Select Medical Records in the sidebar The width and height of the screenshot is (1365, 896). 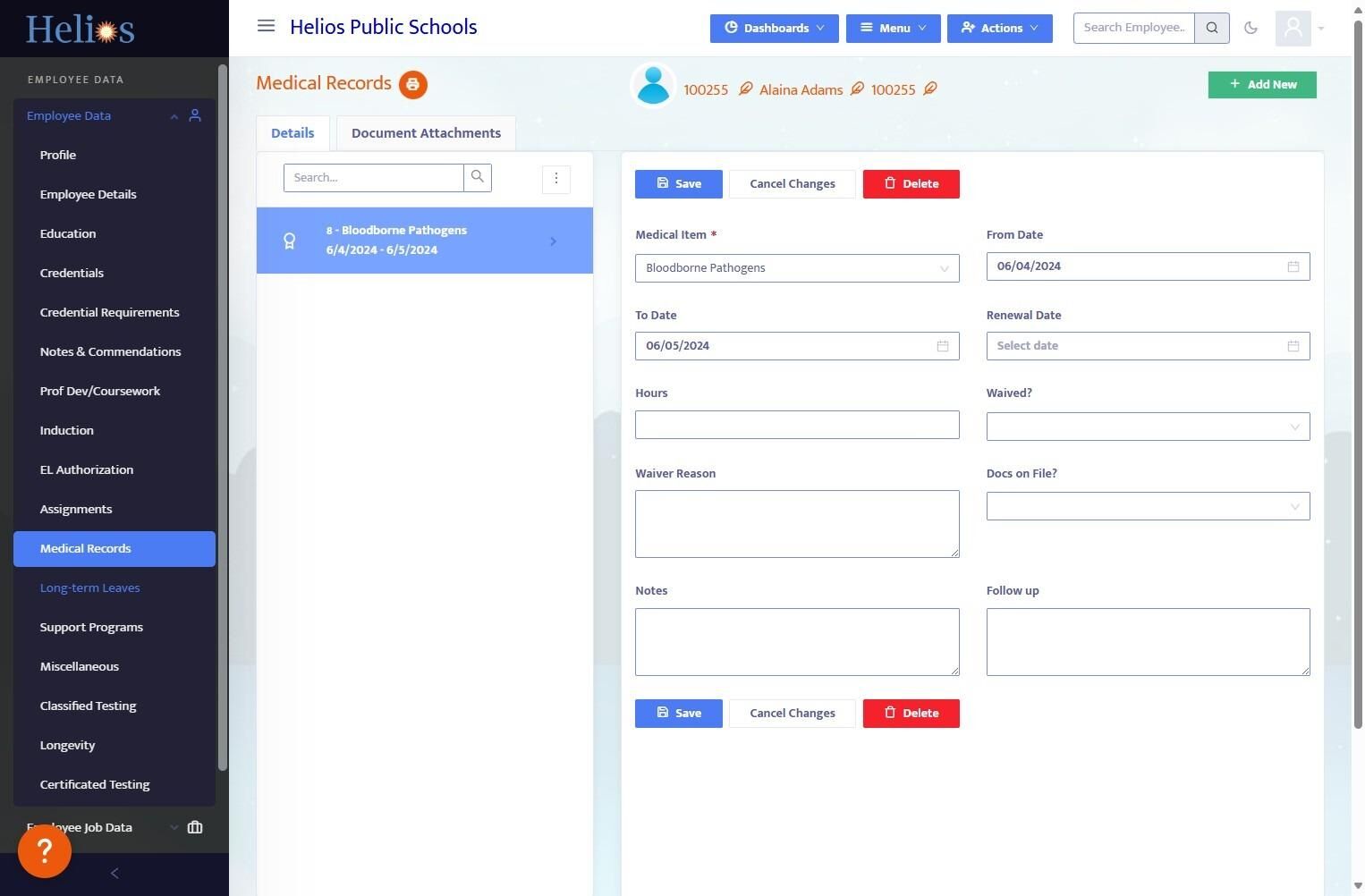114,549
